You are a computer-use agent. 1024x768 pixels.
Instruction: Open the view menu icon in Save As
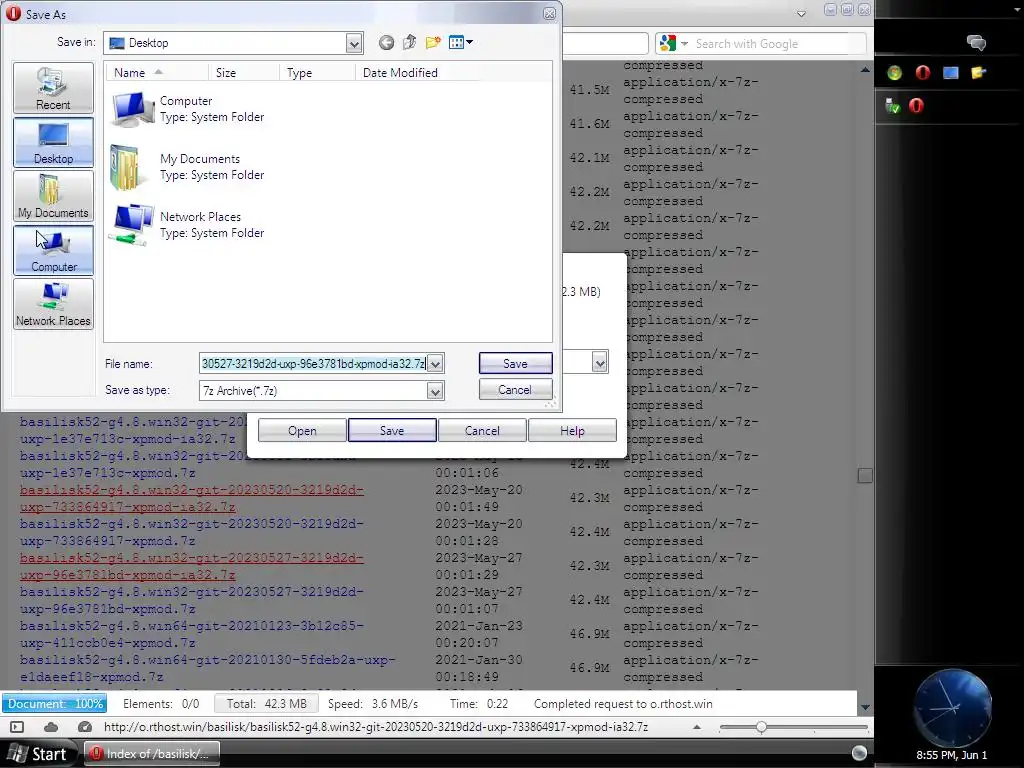pos(456,43)
